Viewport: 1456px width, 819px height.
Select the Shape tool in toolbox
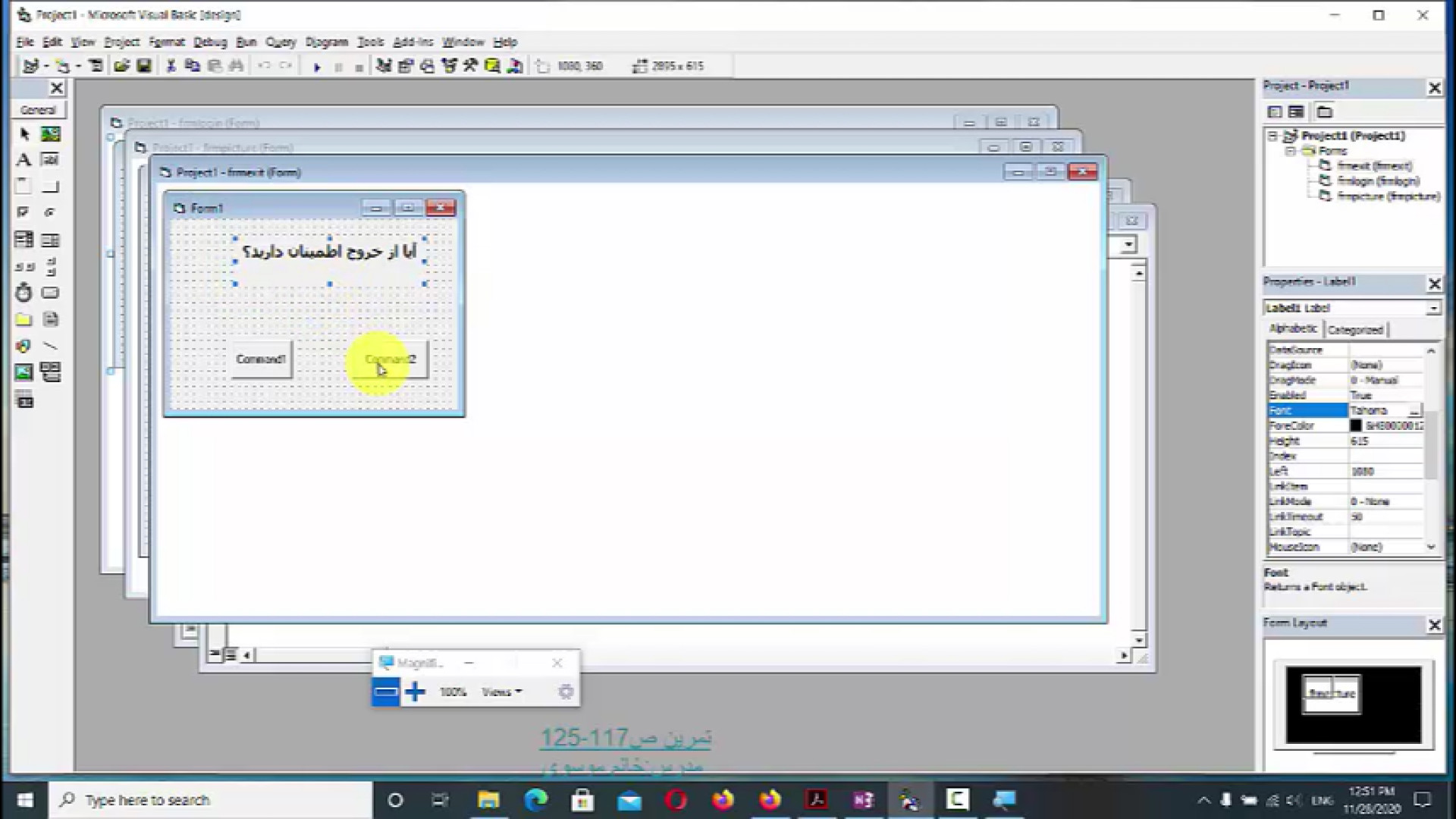[x=24, y=346]
